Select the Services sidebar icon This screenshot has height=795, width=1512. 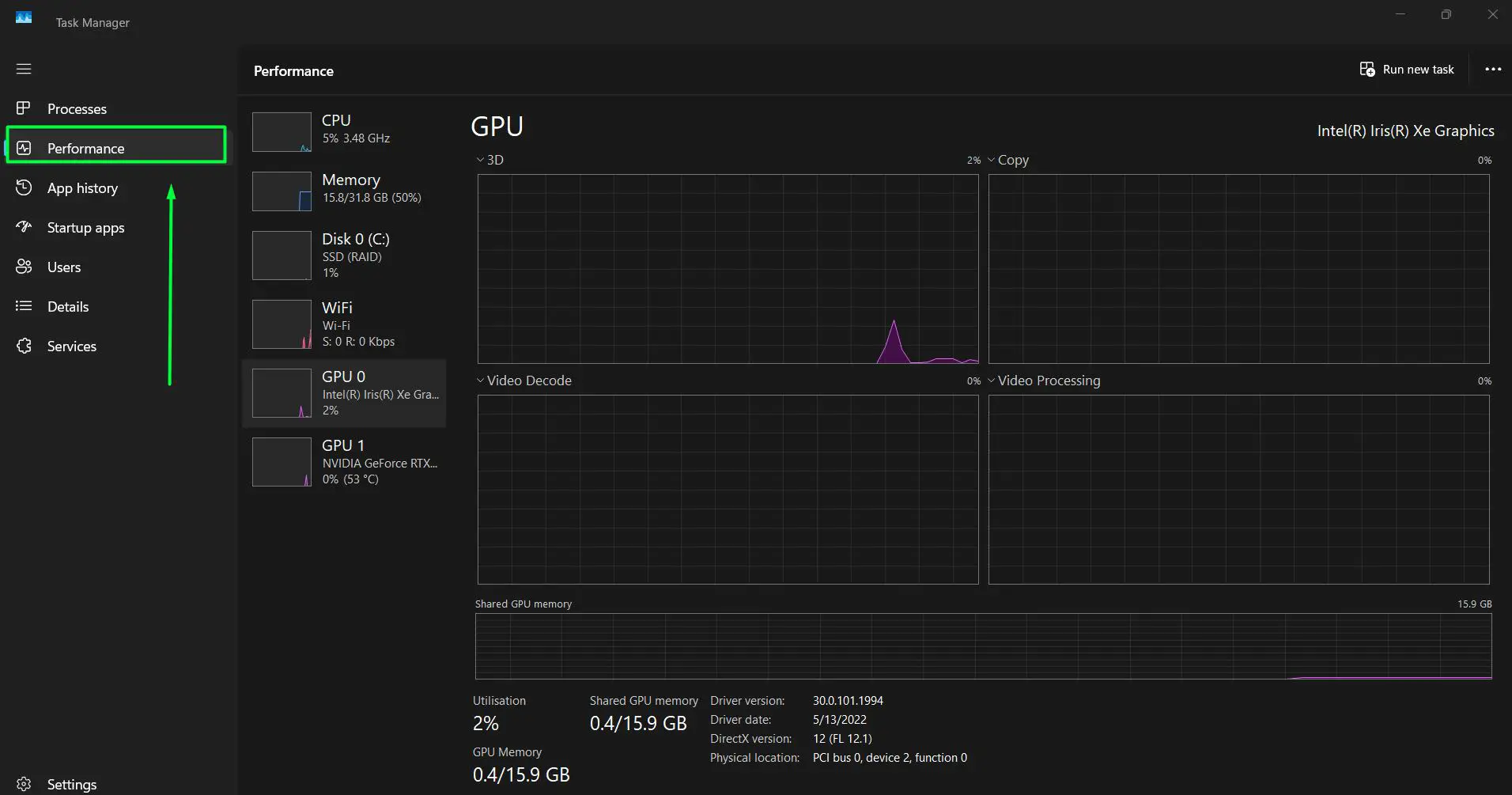(24, 346)
